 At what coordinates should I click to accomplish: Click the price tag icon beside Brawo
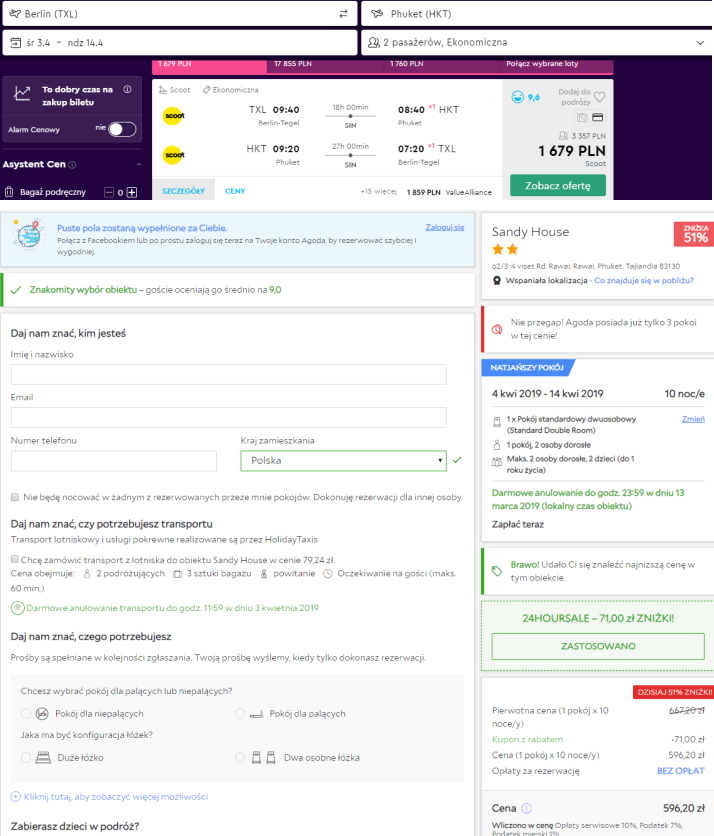pyautogui.click(x=497, y=571)
